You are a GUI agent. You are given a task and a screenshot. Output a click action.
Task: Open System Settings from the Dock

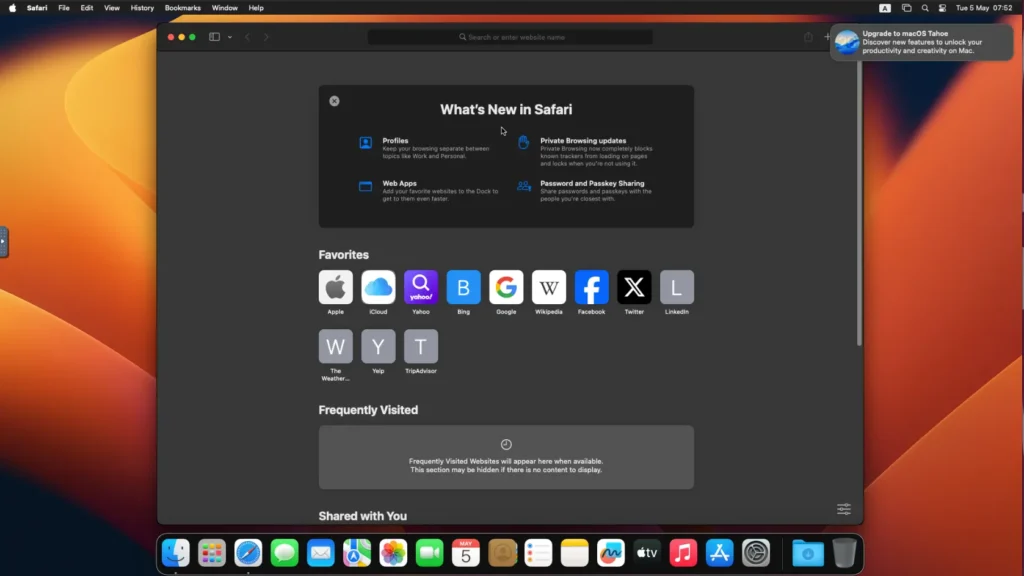(756, 553)
